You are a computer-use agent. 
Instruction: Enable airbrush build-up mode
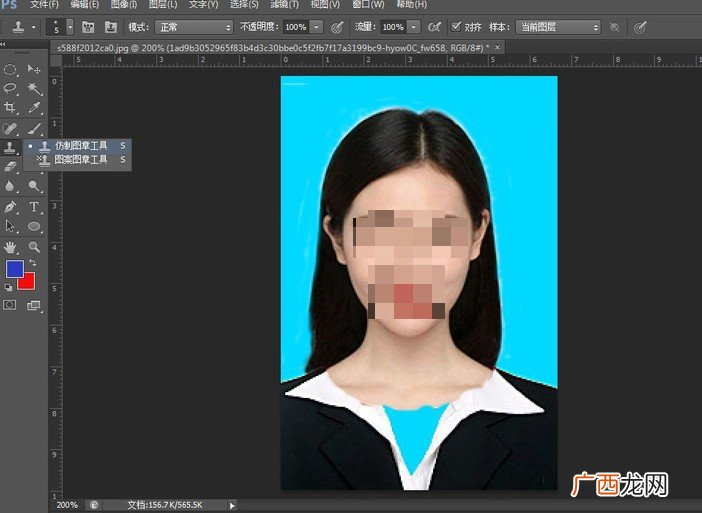pyautogui.click(x=434, y=27)
